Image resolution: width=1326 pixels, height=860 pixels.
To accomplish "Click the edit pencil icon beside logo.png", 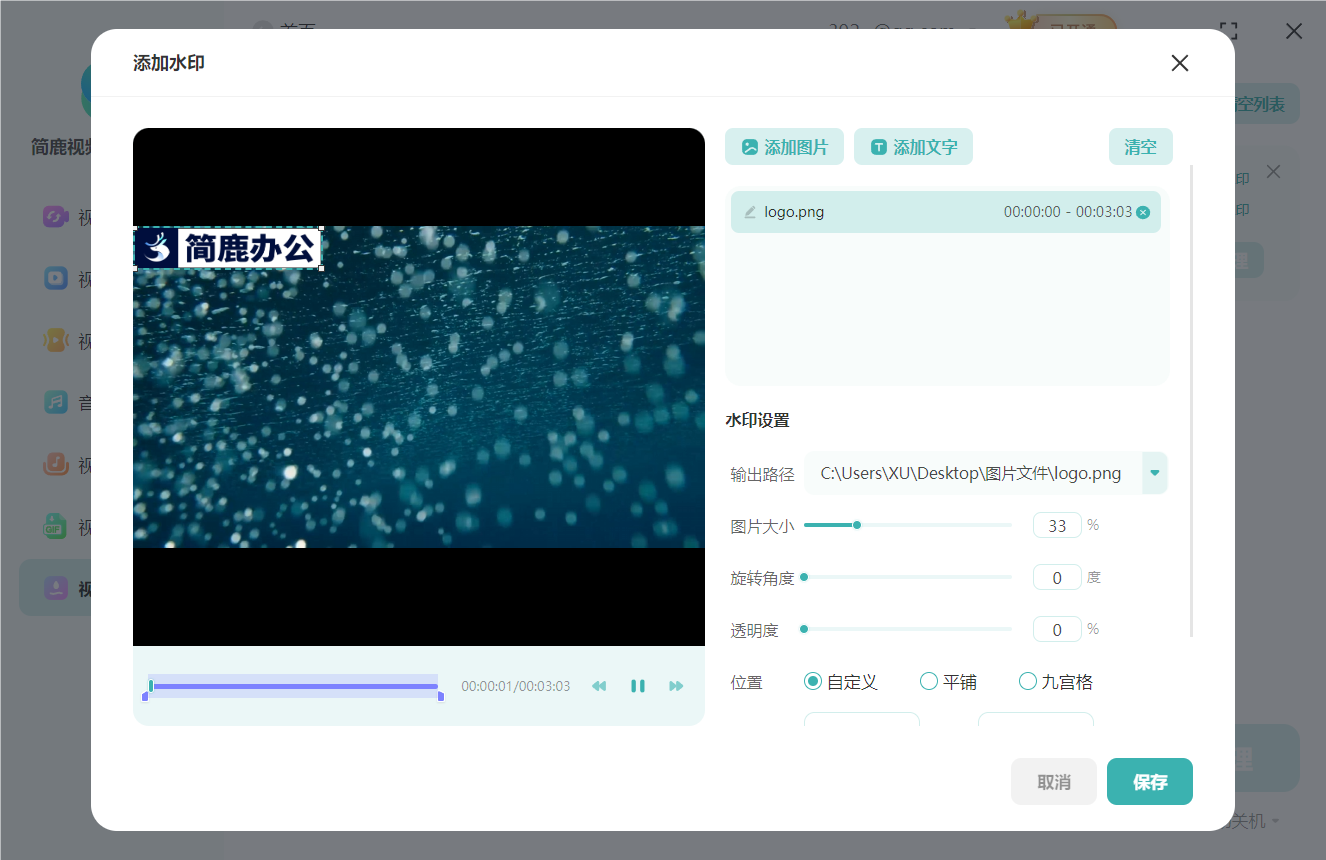I will 750,212.
